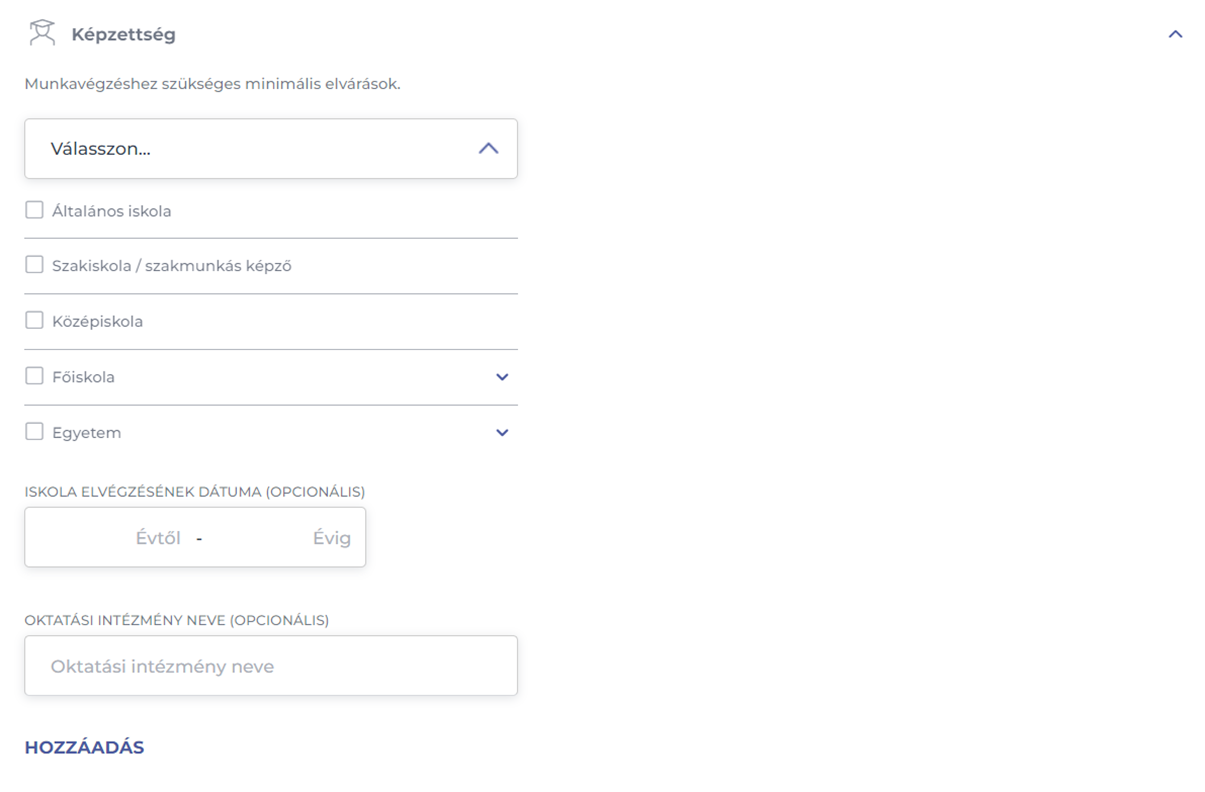
Task: Click the Szakiskola / szakmunkás képző label text
Action: (172, 266)
